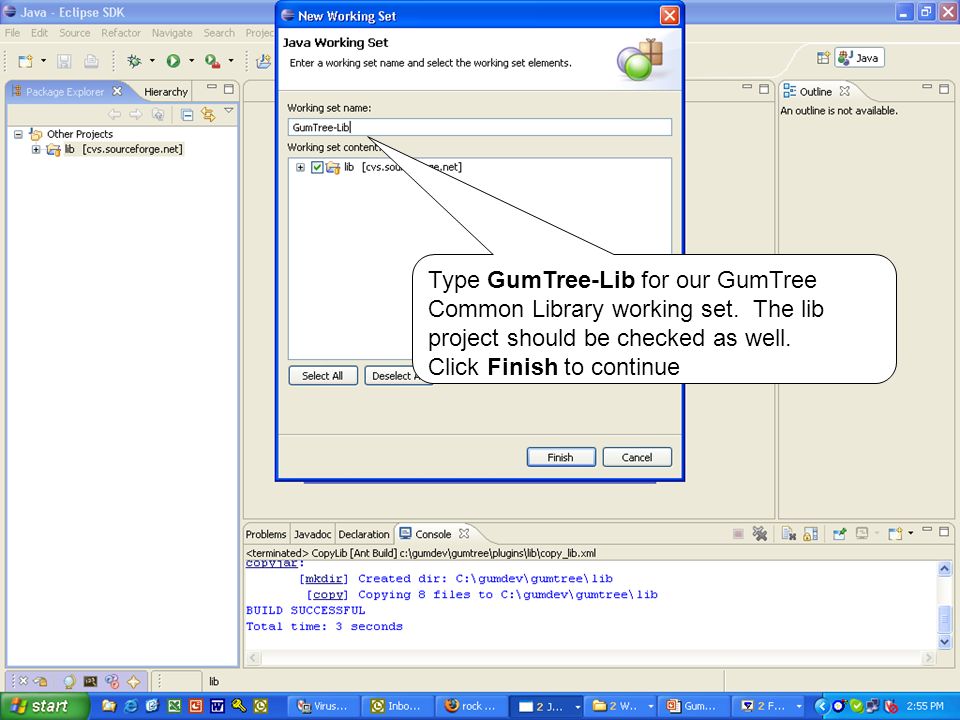
Task: Click the Print toolbar icon
Action: click(91, 61)
